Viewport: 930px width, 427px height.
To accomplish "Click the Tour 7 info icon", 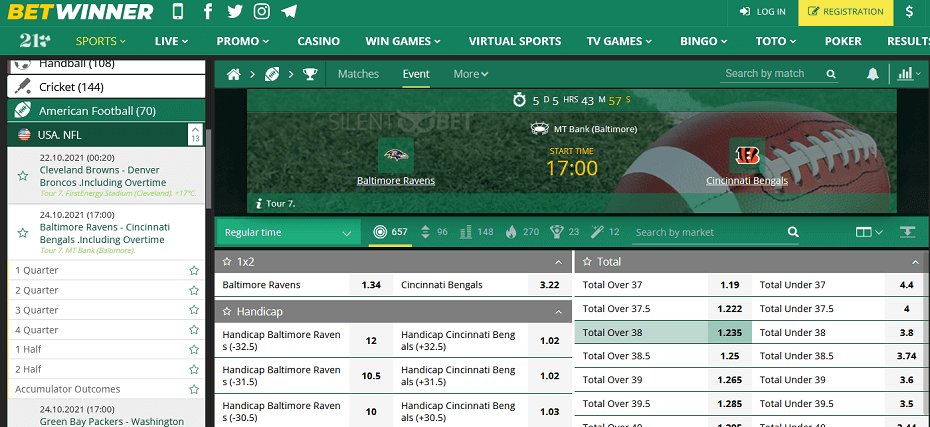I will (259, 203).
